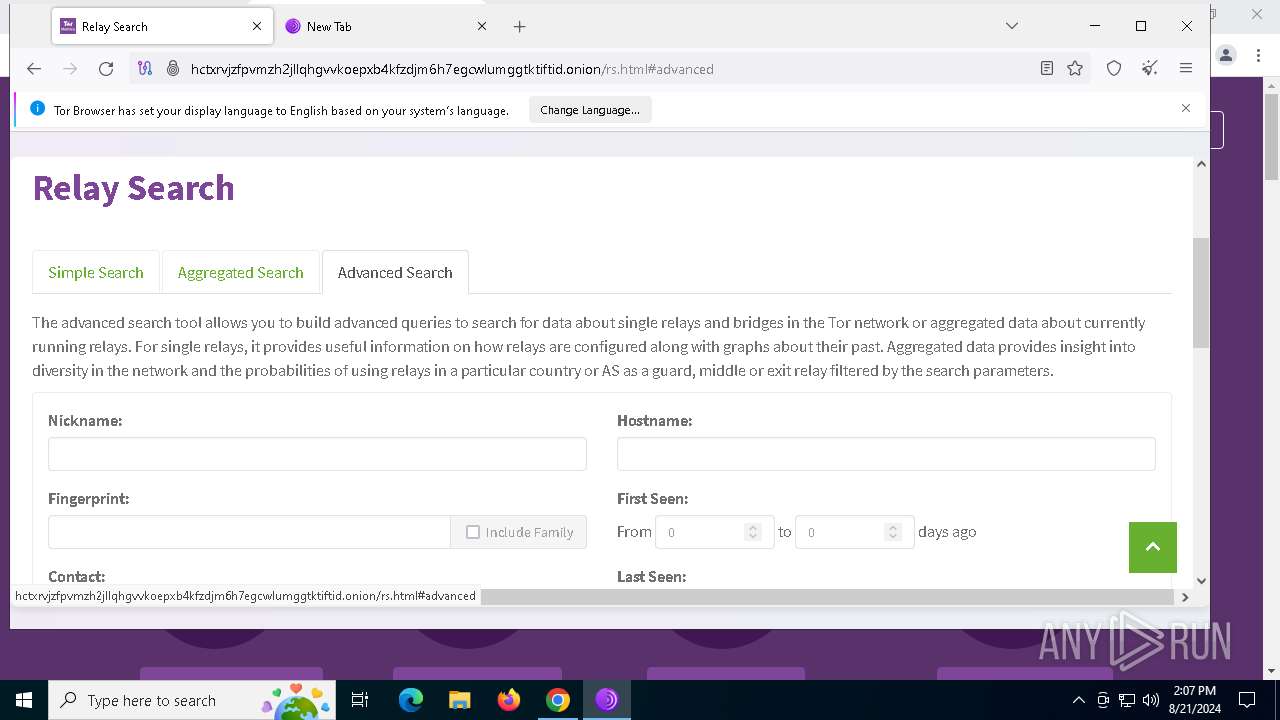This screenshot has width=1280, height=720.
Task: Open the browser hamburger menu
Action: click(x=1186, y=69)
